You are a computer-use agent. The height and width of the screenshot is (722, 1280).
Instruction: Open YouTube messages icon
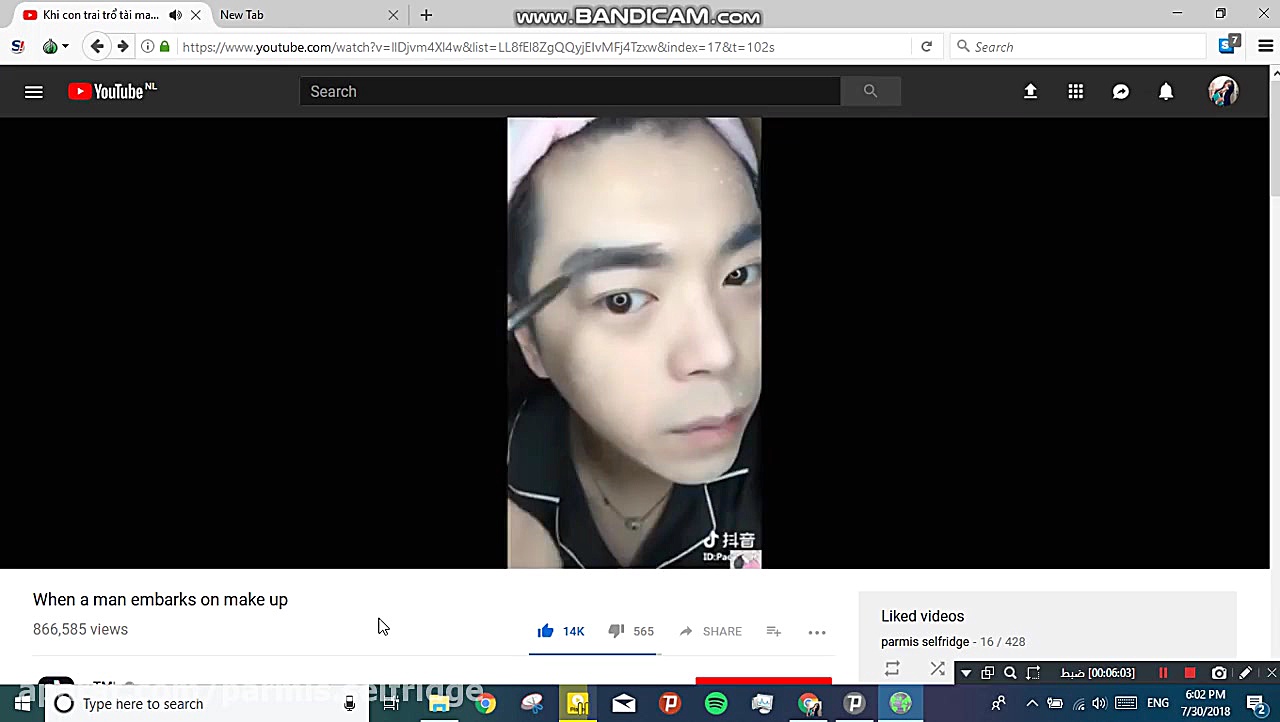tap(1121, 92)
